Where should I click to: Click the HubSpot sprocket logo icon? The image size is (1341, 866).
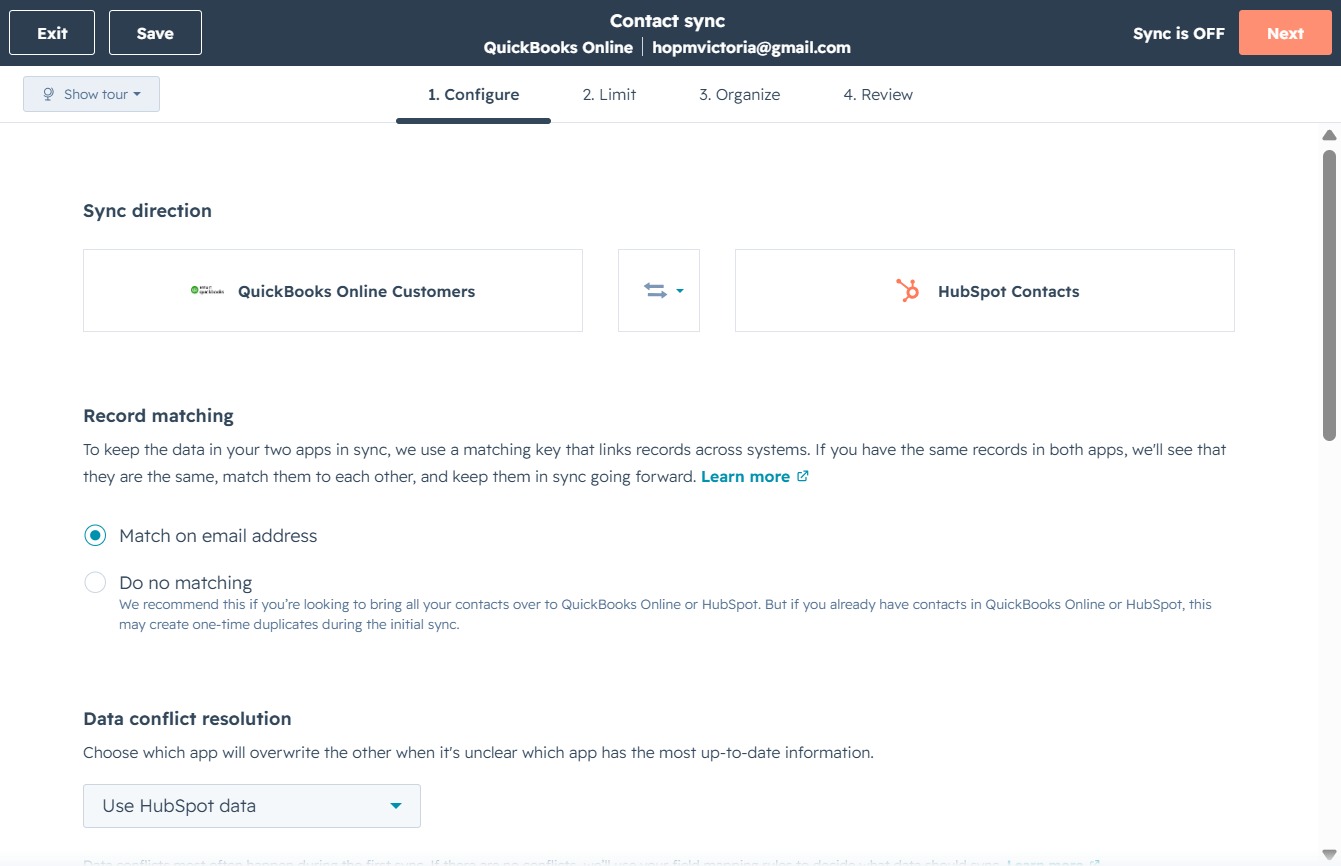[908, 291]
